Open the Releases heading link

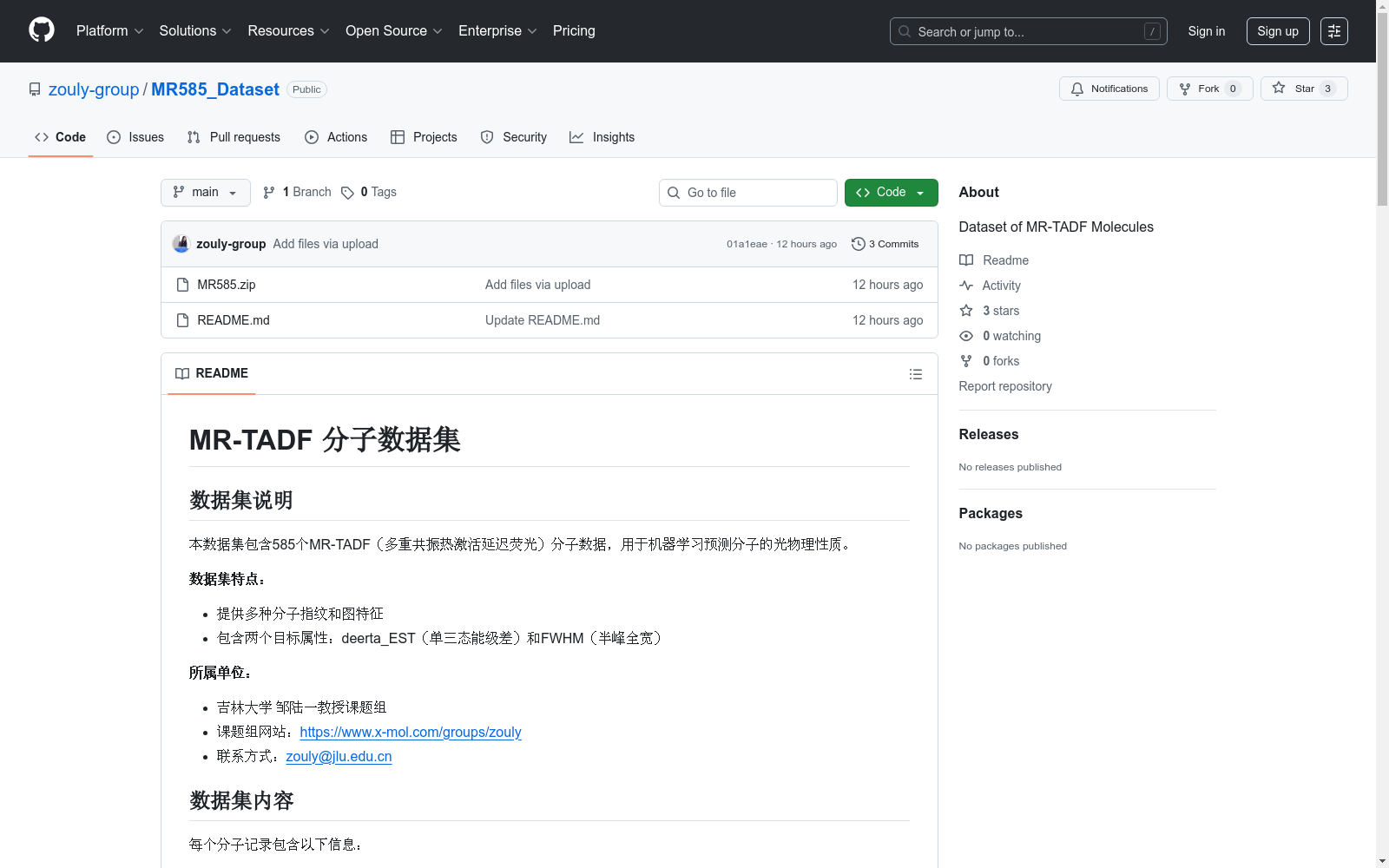pyautogui.click(x=989, y=434)
